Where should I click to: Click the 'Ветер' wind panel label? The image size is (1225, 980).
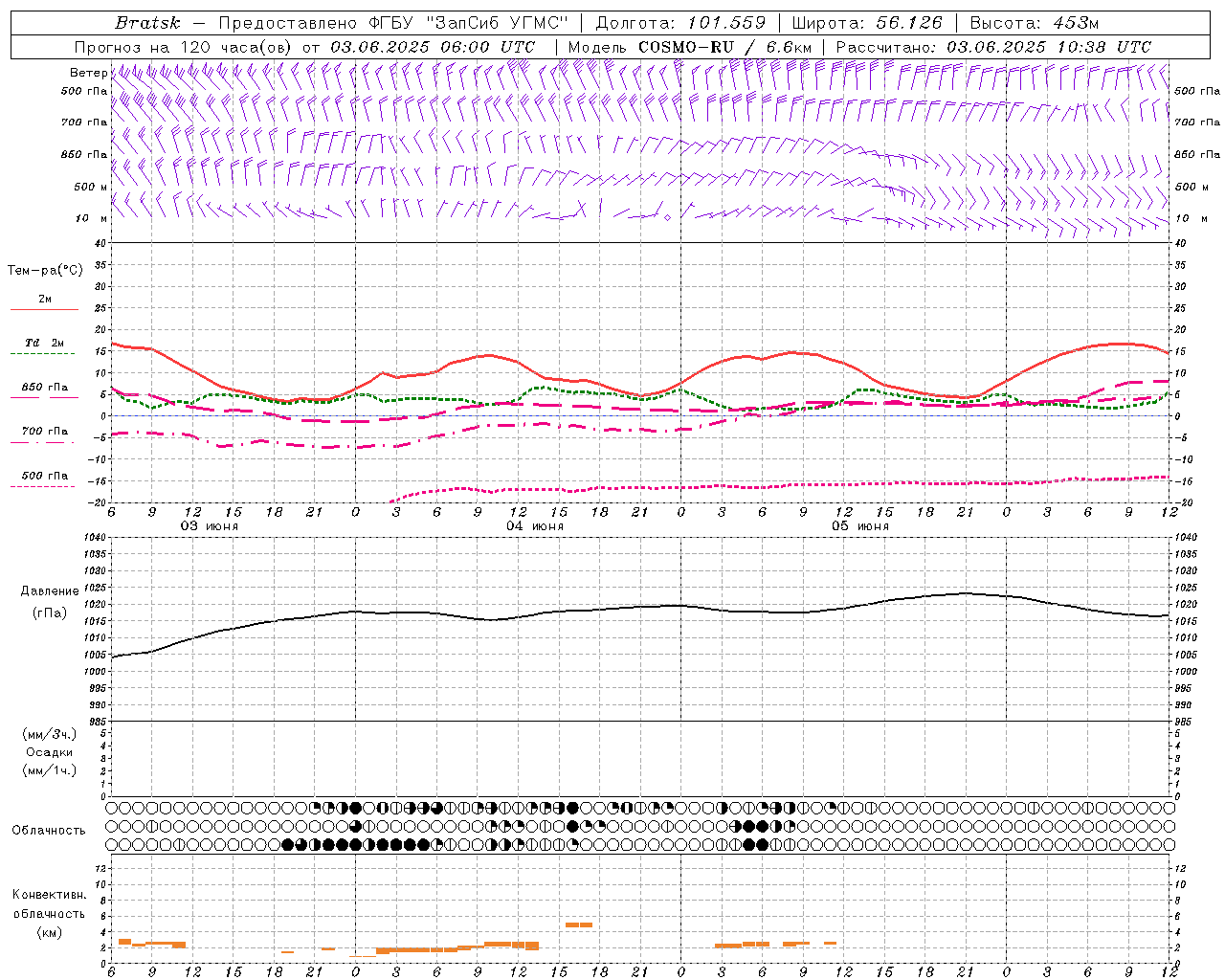tap(87, 73)
